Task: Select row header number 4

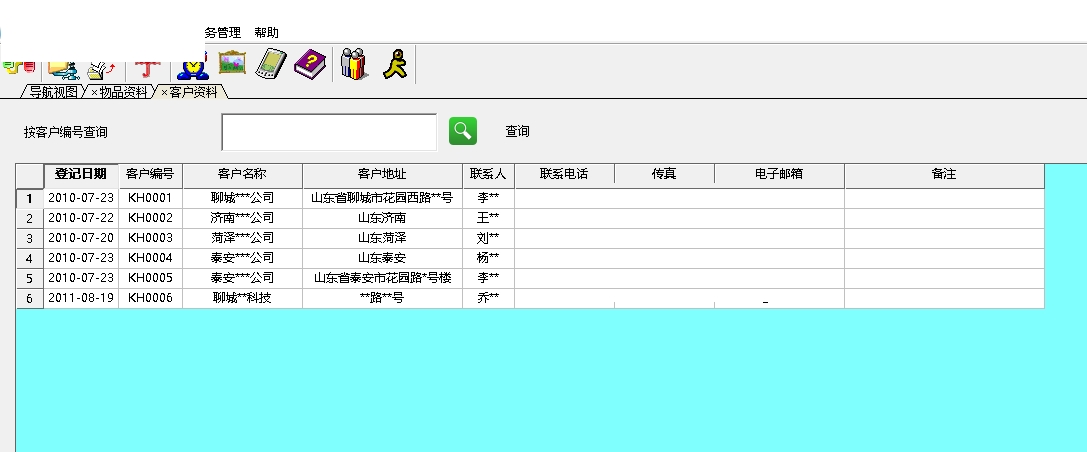Action: [x=30, y=259]
